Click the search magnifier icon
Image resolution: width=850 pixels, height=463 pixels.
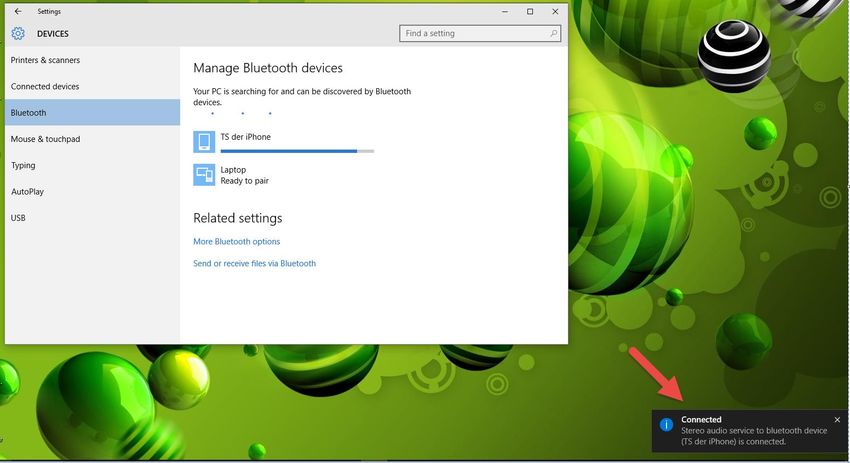553,34
